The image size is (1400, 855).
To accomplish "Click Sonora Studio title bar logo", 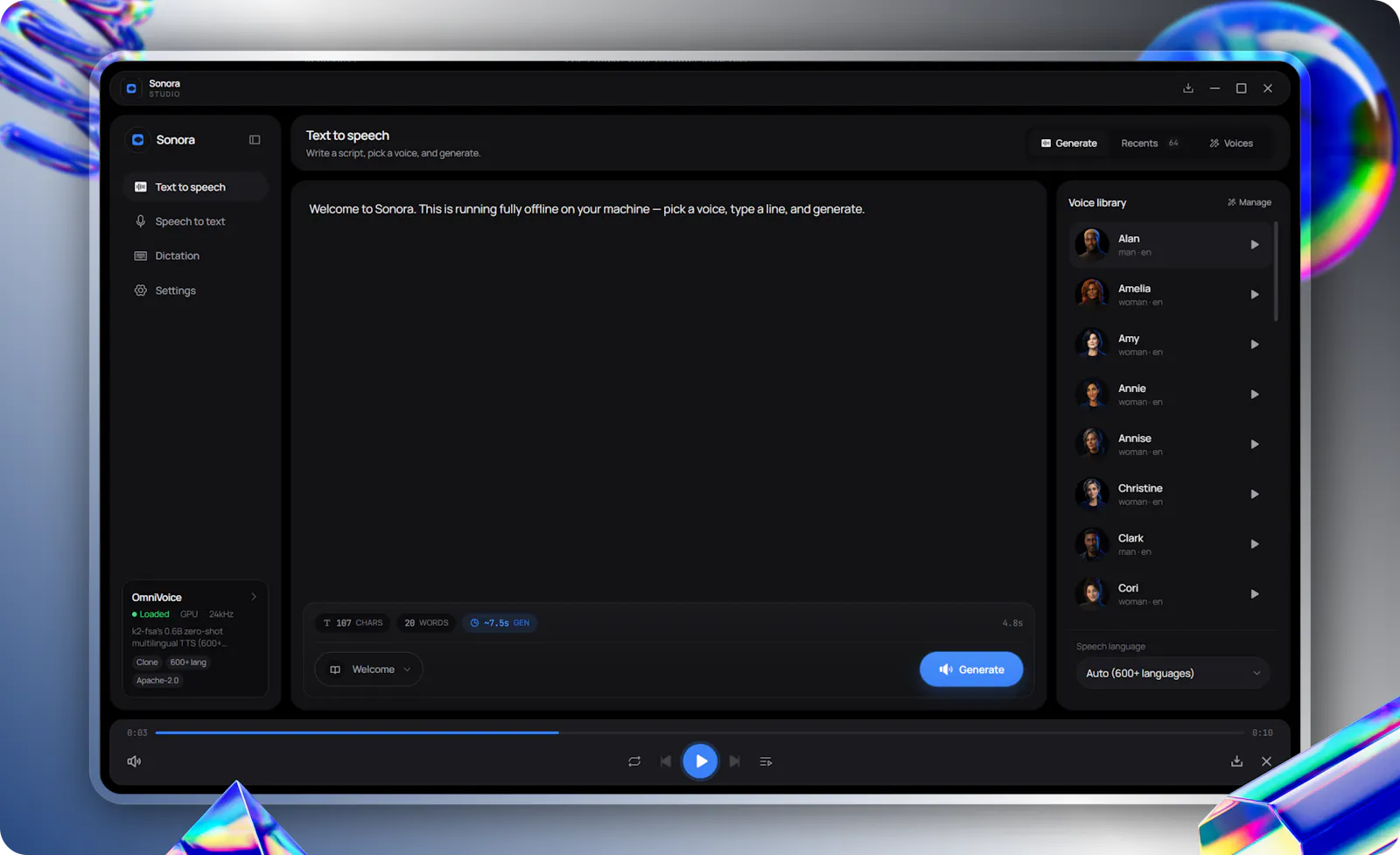I will [x=131, y=88].
